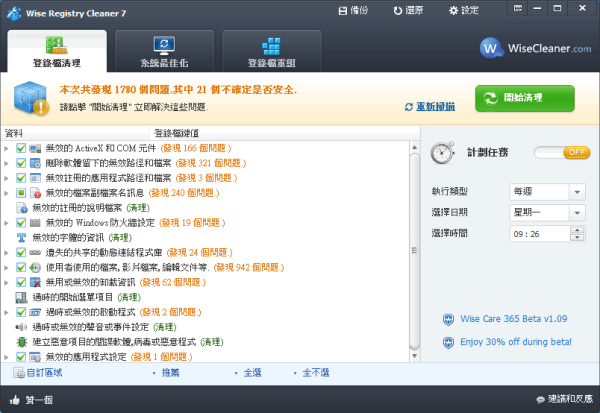Uncheck 無用或無效的卸載資訊 checkbox
Image resolution: width=600 pixels, height=413 pixels.
click(x=21, y=282)
